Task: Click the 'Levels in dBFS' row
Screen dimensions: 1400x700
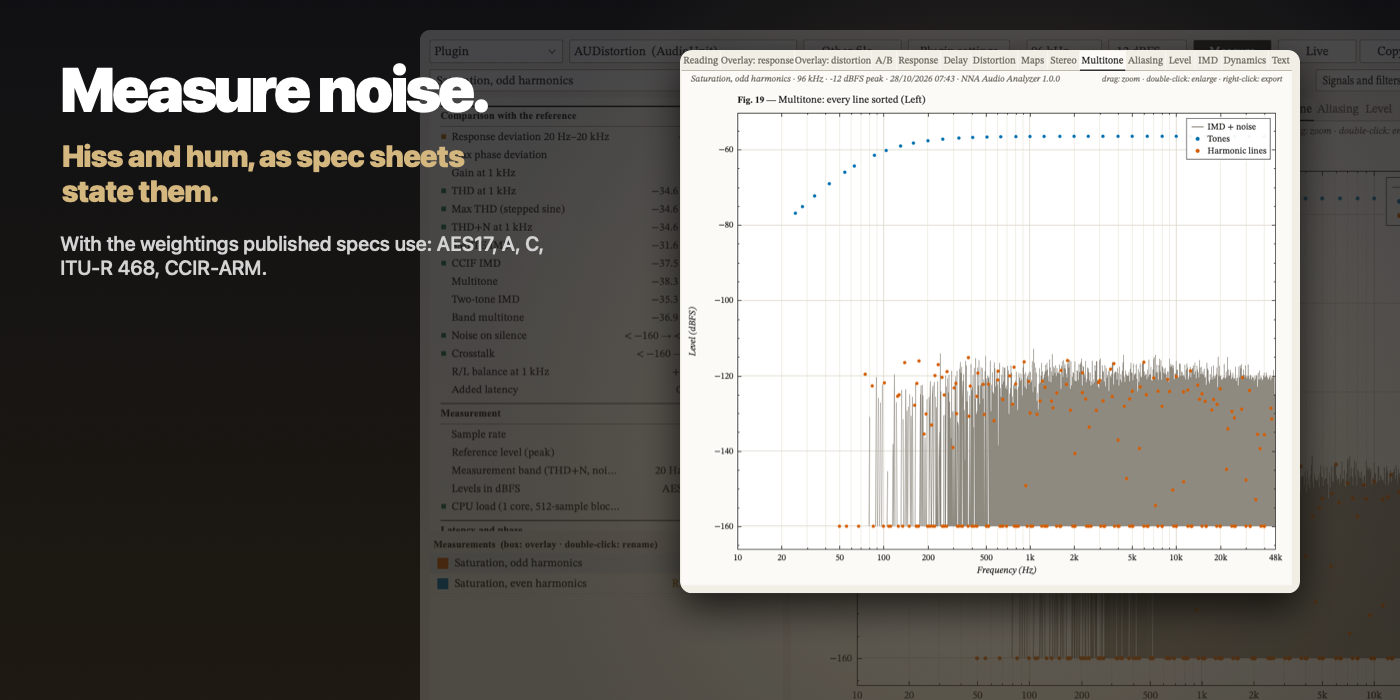Action: pyautogui.click(x=560, y=489)
